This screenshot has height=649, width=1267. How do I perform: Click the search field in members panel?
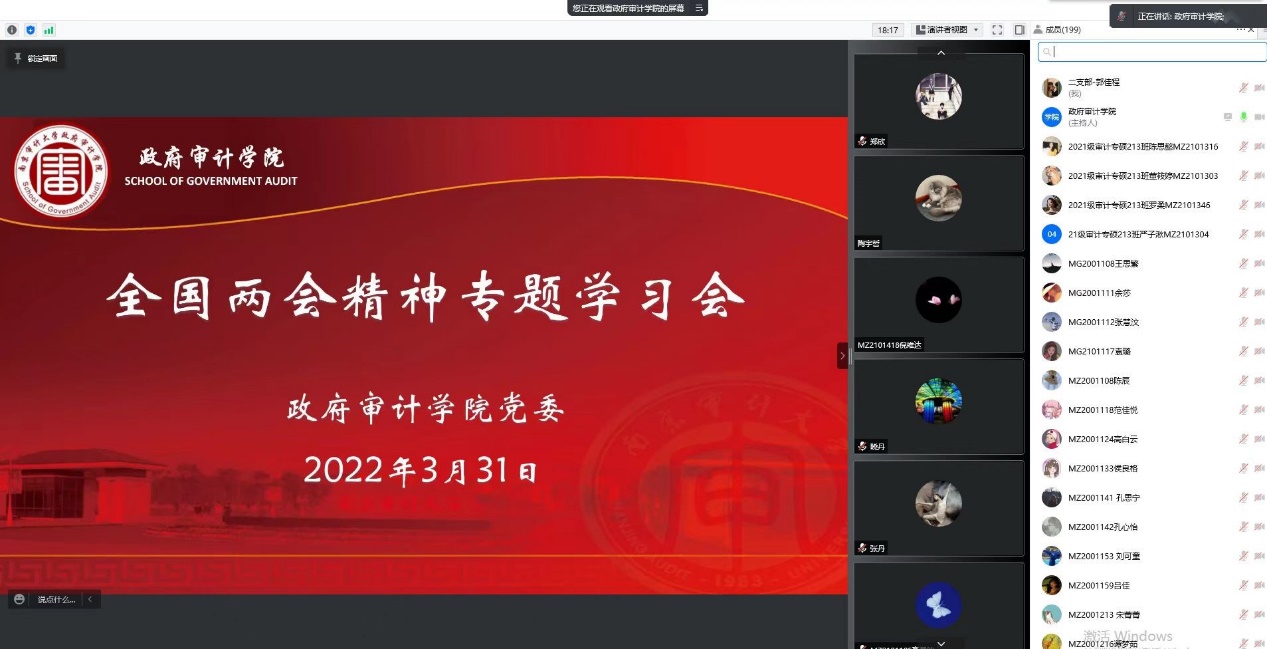pos(1150,52)
